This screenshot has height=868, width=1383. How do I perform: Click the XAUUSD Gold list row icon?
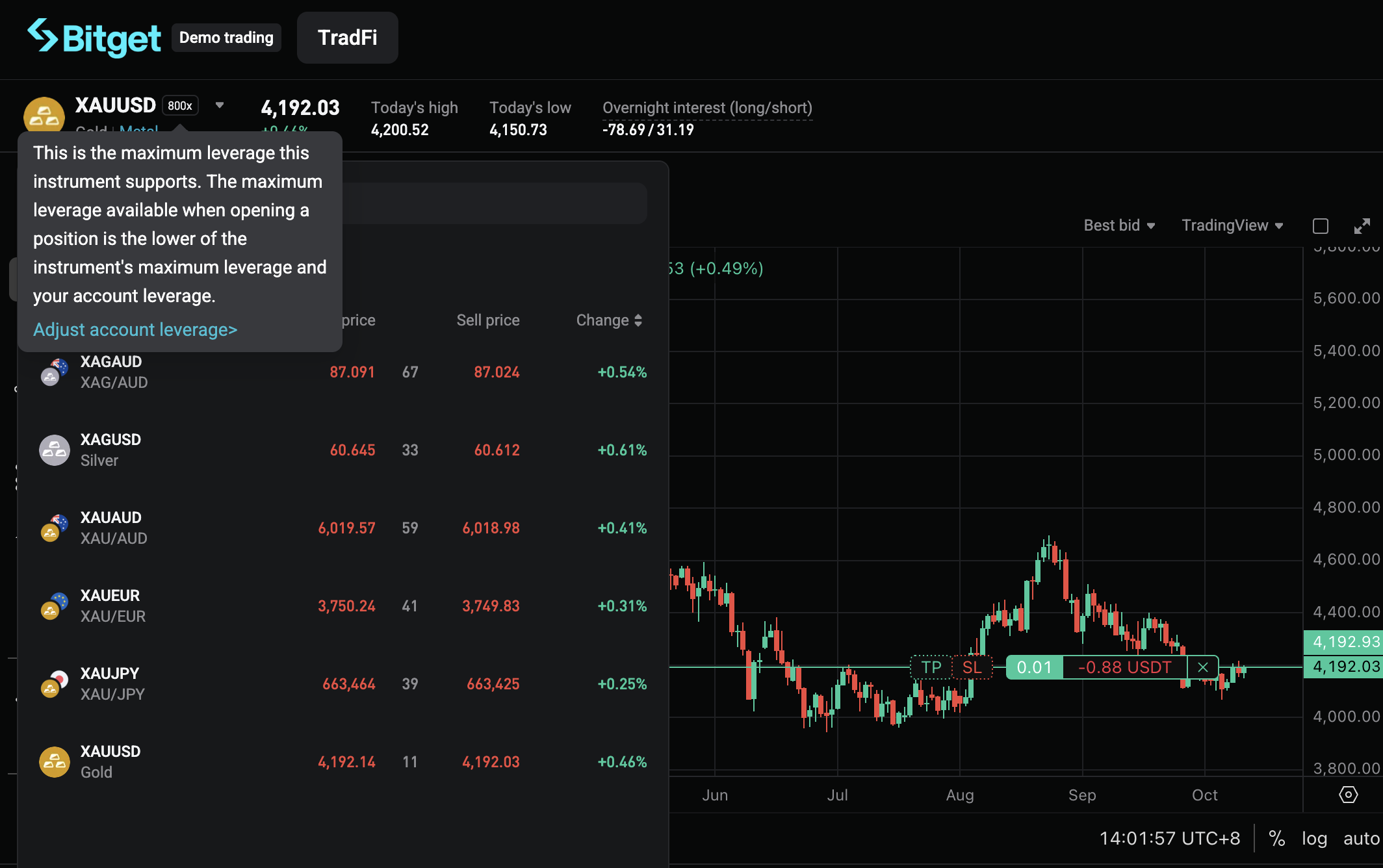[55, 761]
